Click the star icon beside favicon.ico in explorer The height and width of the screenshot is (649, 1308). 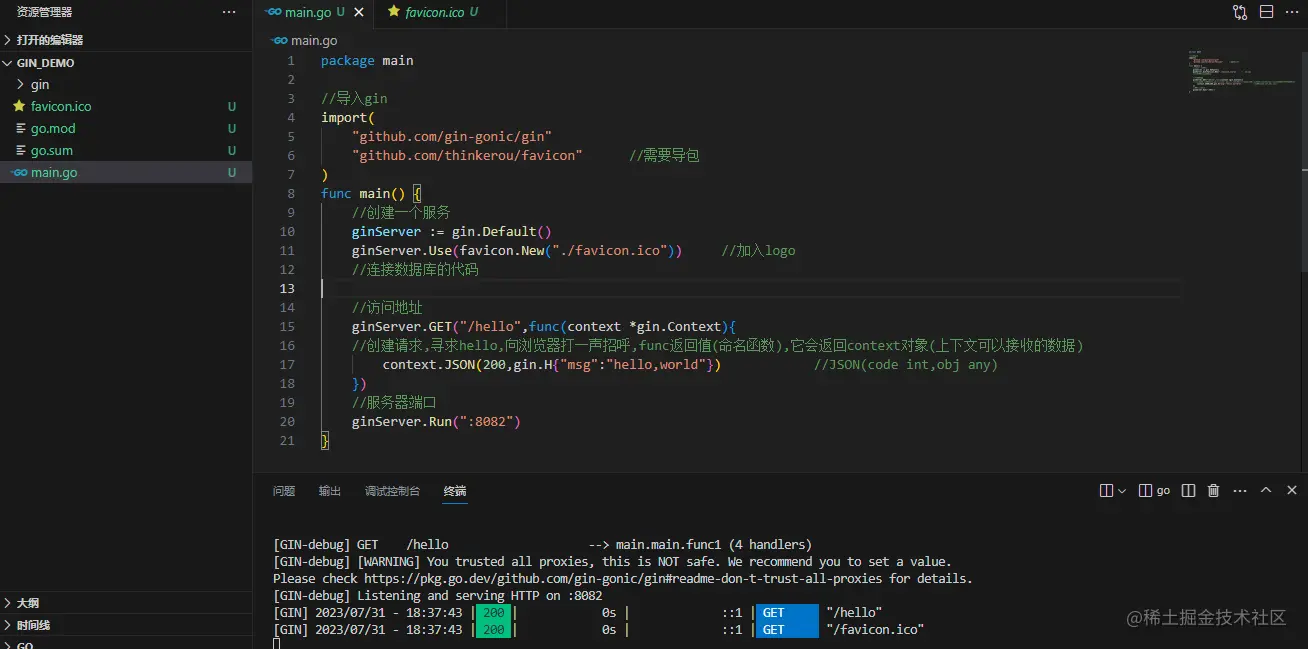[19, 106]
